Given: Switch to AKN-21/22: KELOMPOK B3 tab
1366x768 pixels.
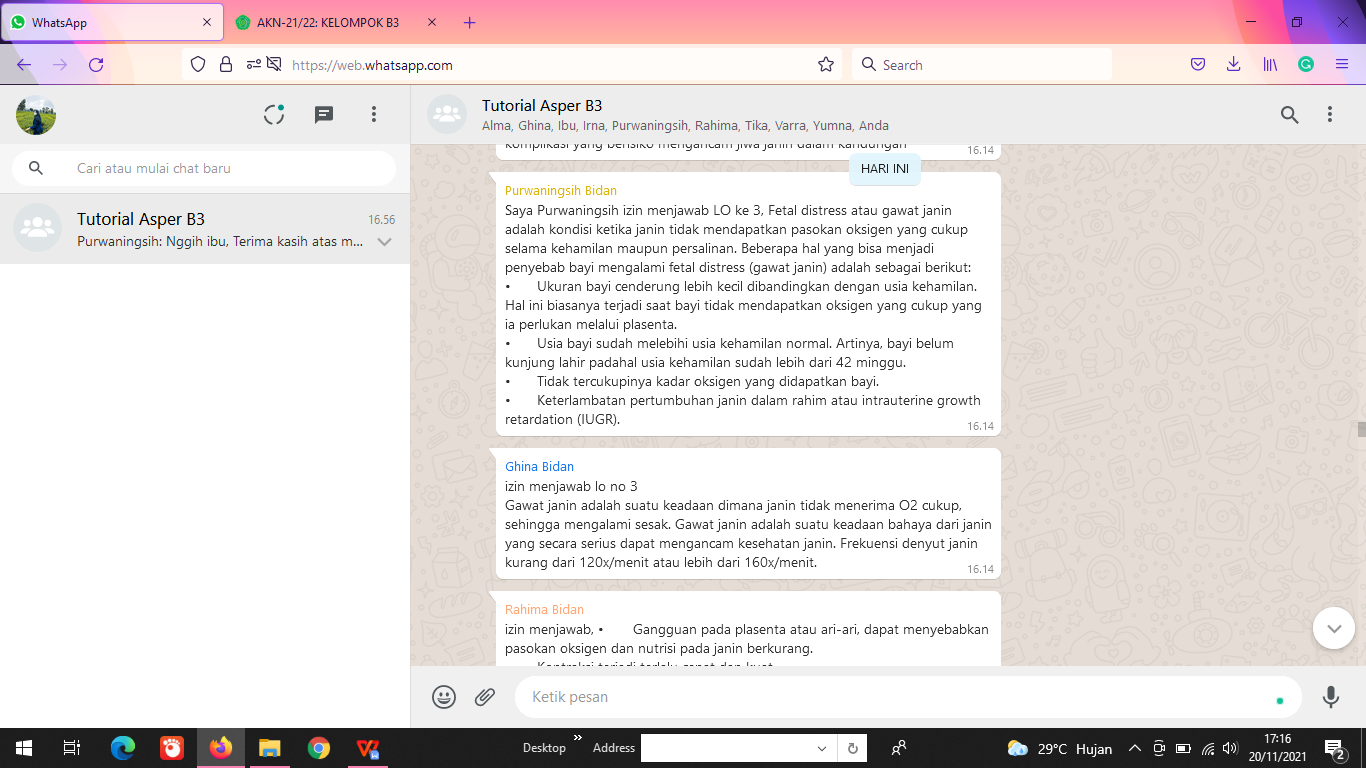Looking at the screenshot, I should coord(328,22).
